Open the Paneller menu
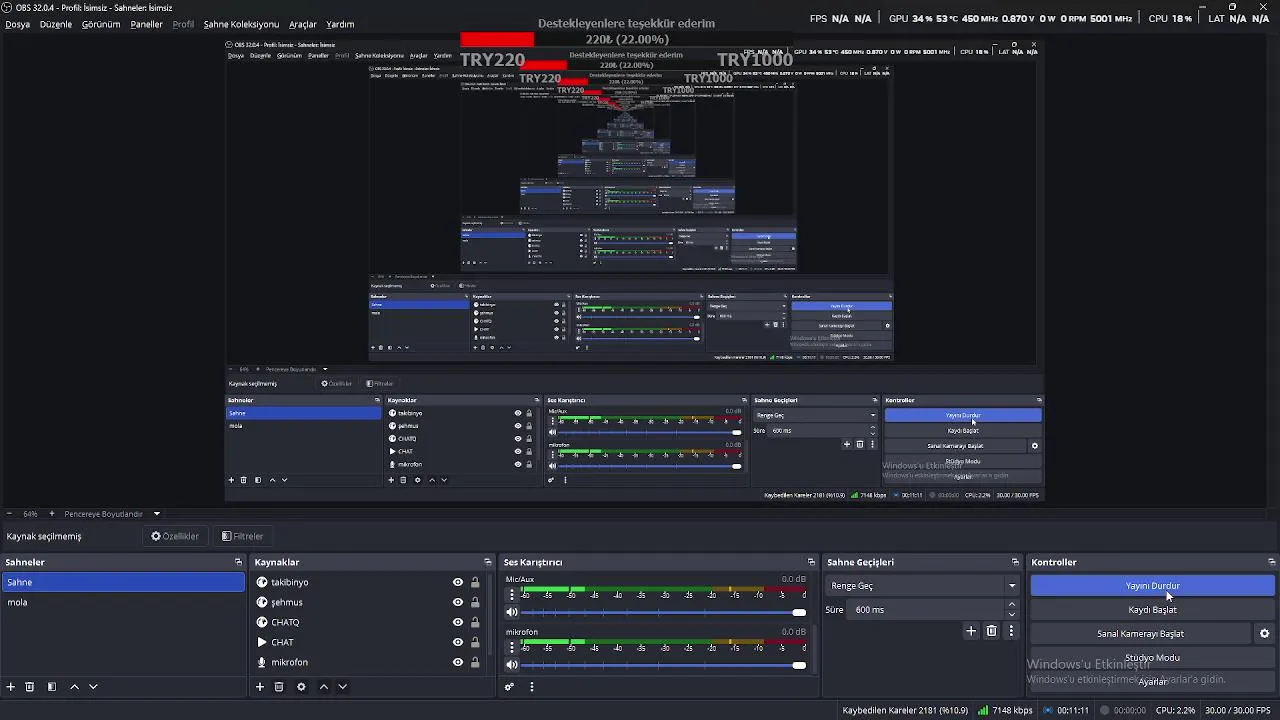The image size is (1280, 720). [146, 24]
